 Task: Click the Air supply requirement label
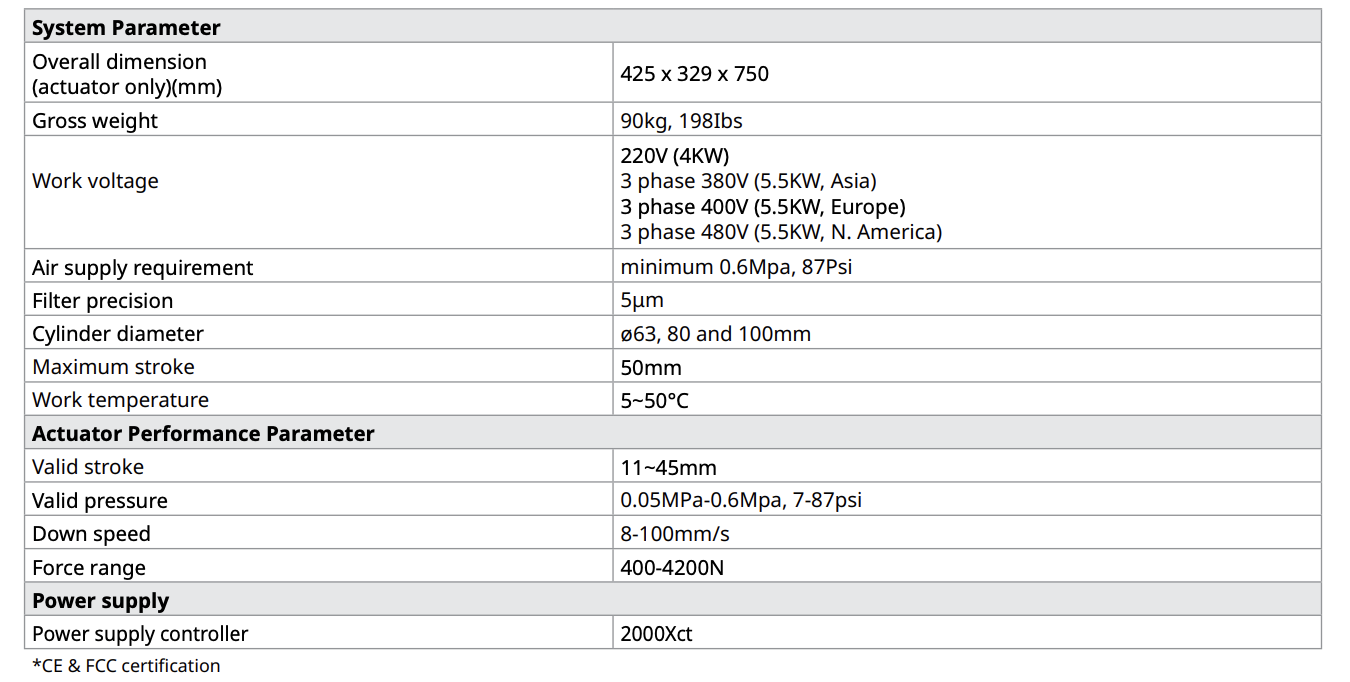[143, 268]
